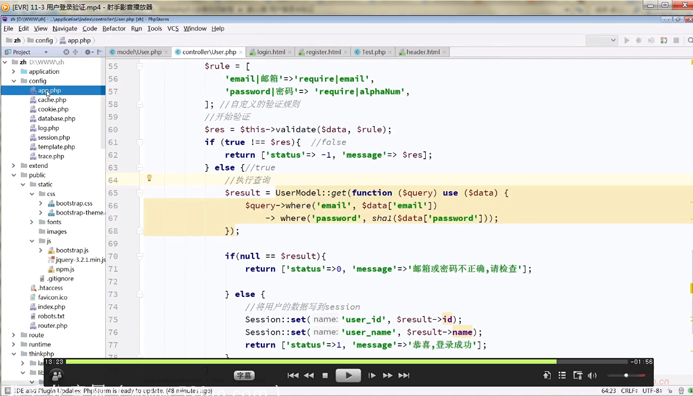This screenshot has height=396, width=693.
Task: Click the yellow lightbulb intention icon
Action: (x=149, y=178)
